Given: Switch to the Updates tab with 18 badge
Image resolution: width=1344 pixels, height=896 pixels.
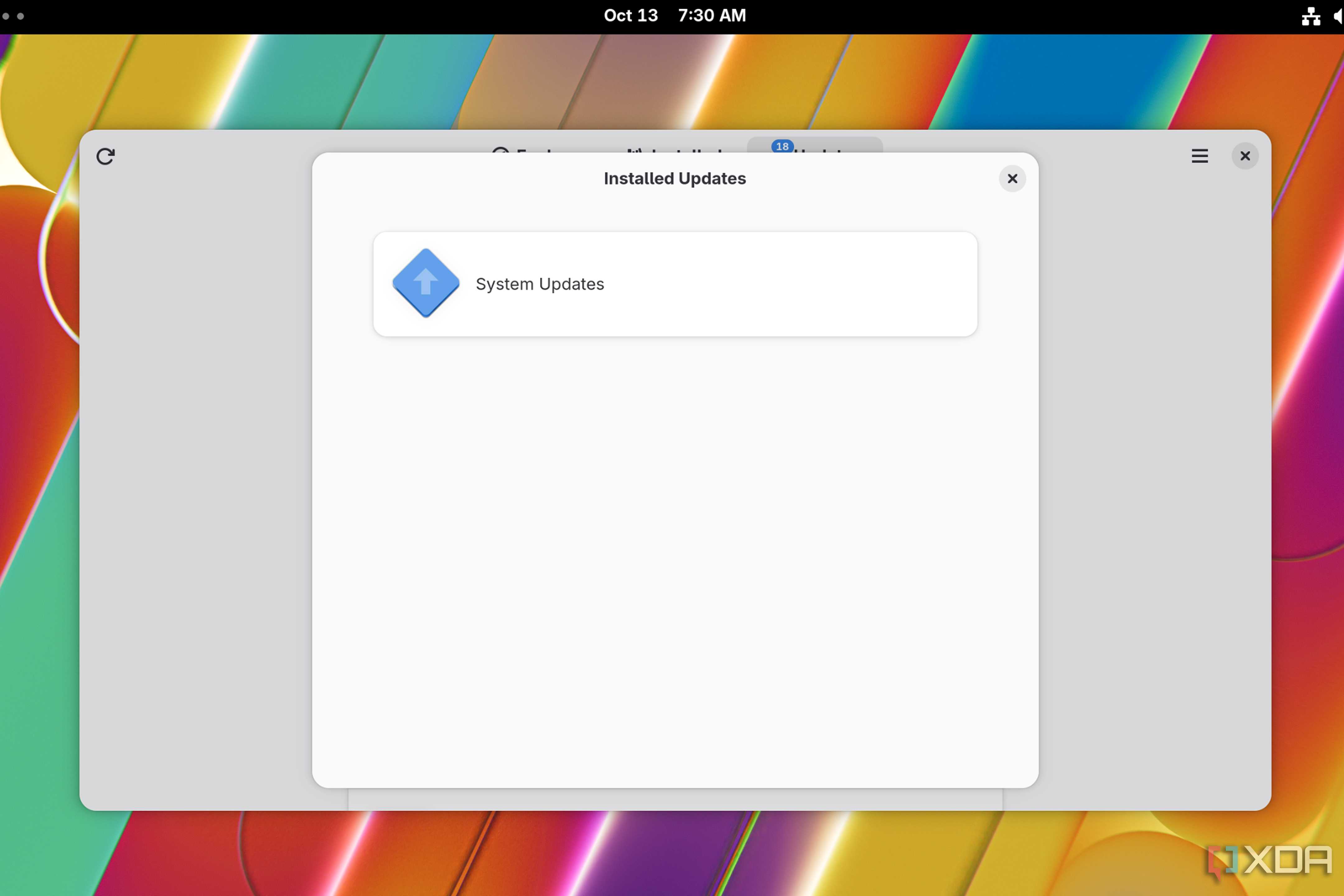Looking at the screenshot, I should click(x=814, y=145).
